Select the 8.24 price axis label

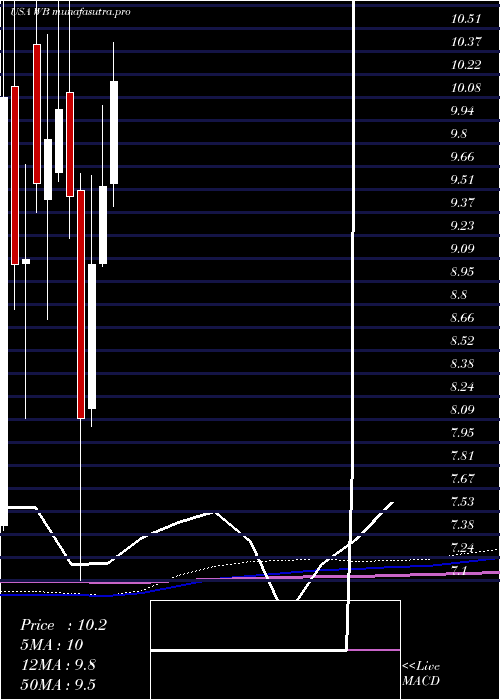(463, 387)
